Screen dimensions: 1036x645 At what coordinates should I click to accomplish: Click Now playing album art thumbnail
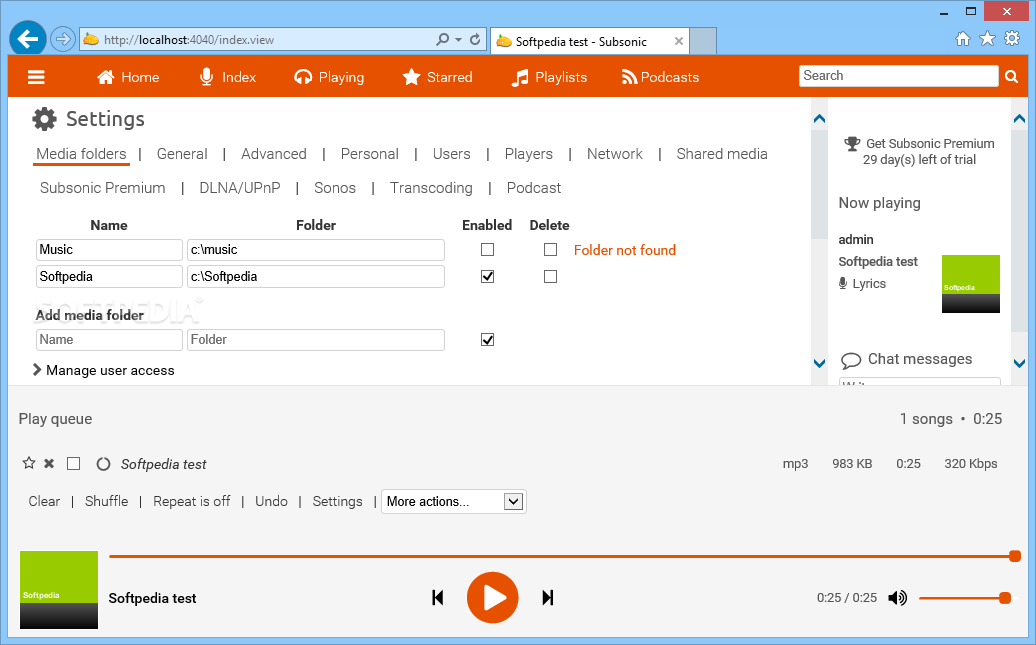pos(971,284)
